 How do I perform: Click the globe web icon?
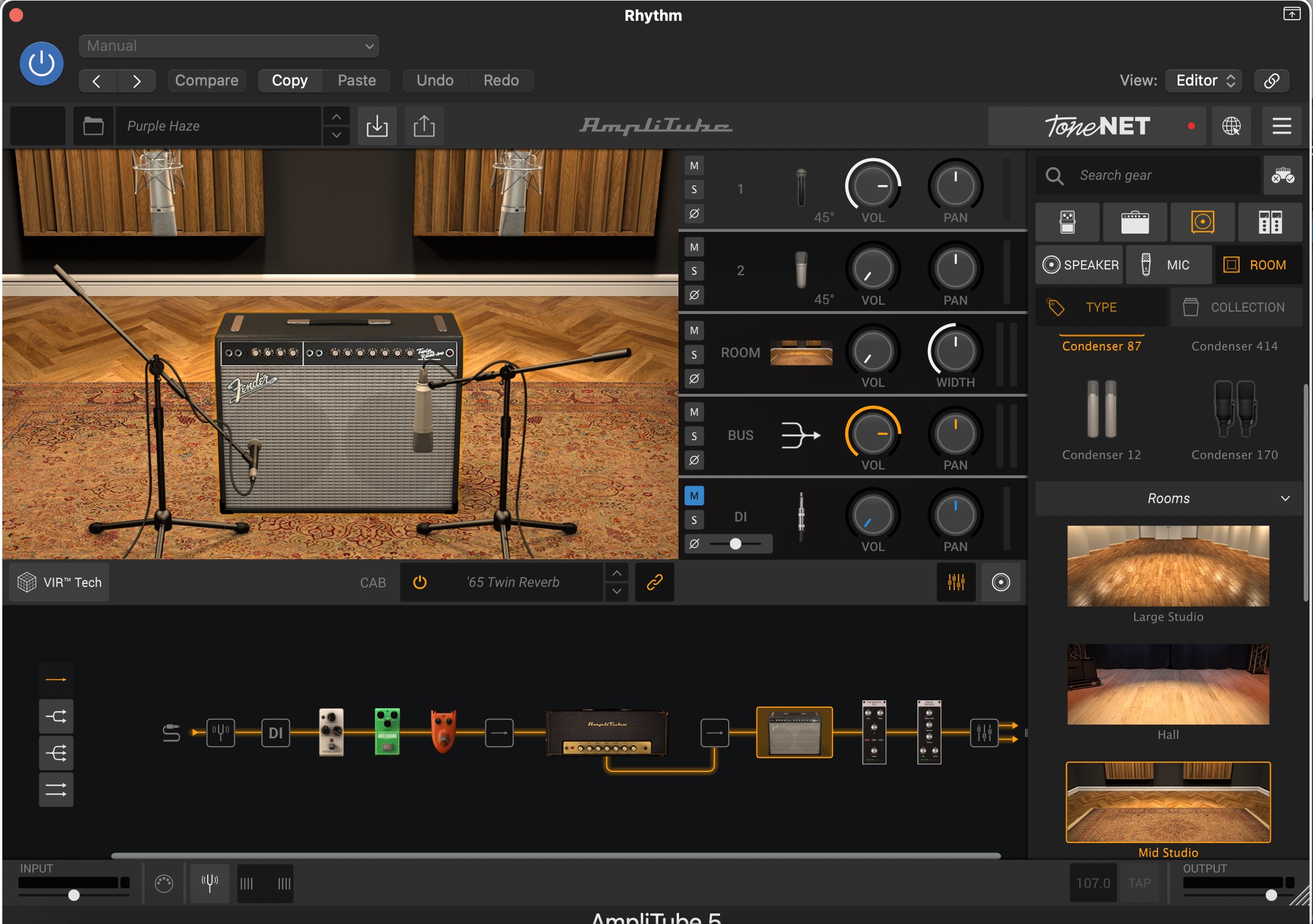1231,125
